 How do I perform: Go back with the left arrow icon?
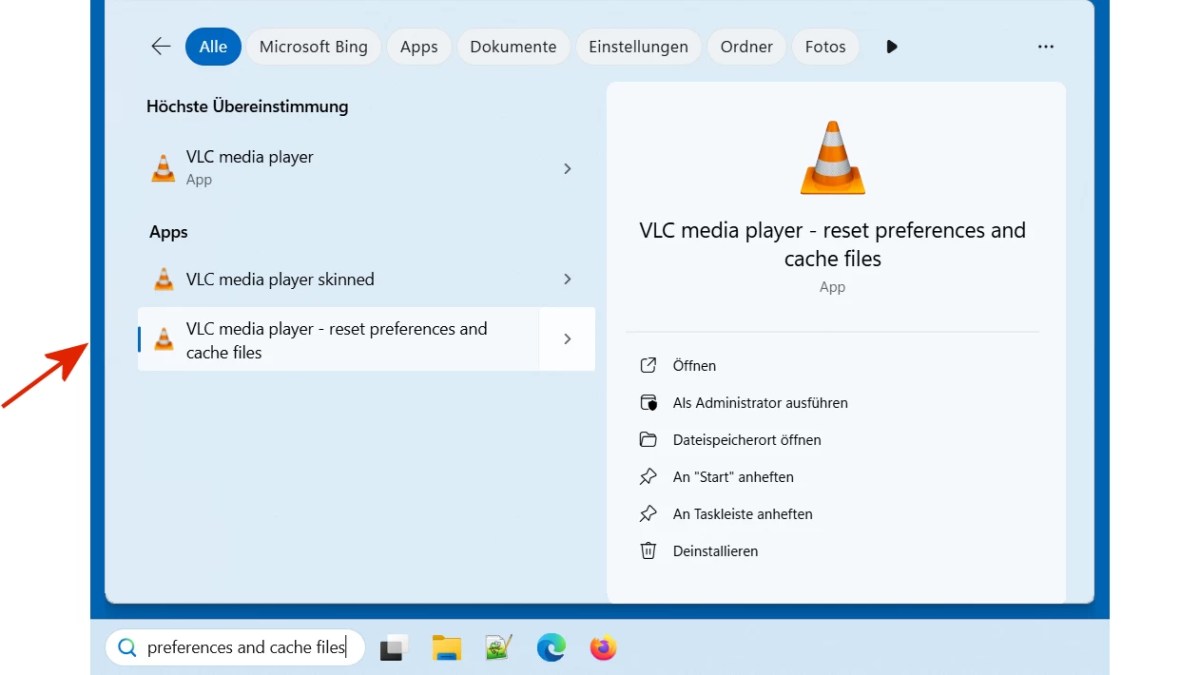[x=160, y=46]
